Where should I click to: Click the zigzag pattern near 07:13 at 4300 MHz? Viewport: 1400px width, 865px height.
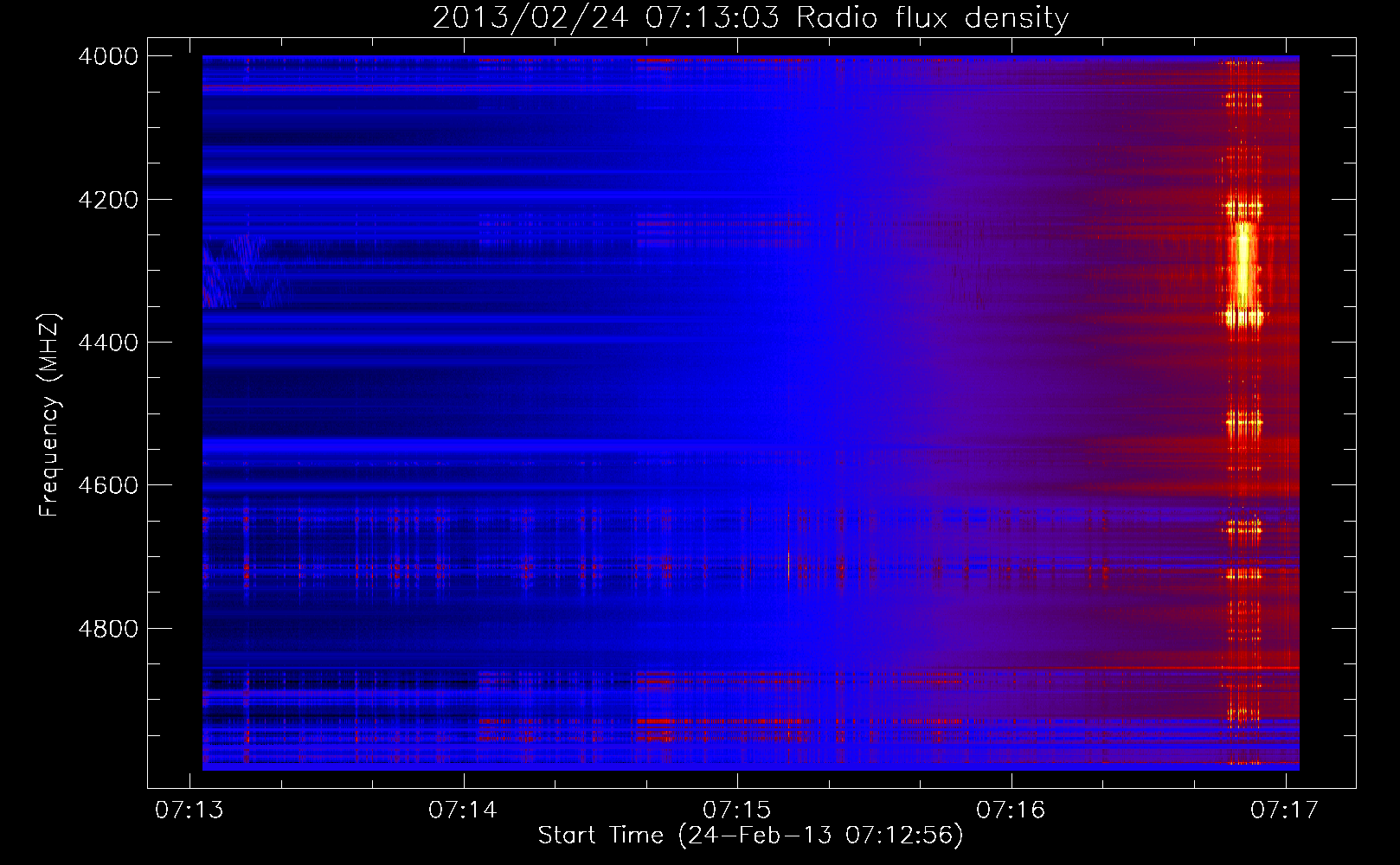click(244, 272)
